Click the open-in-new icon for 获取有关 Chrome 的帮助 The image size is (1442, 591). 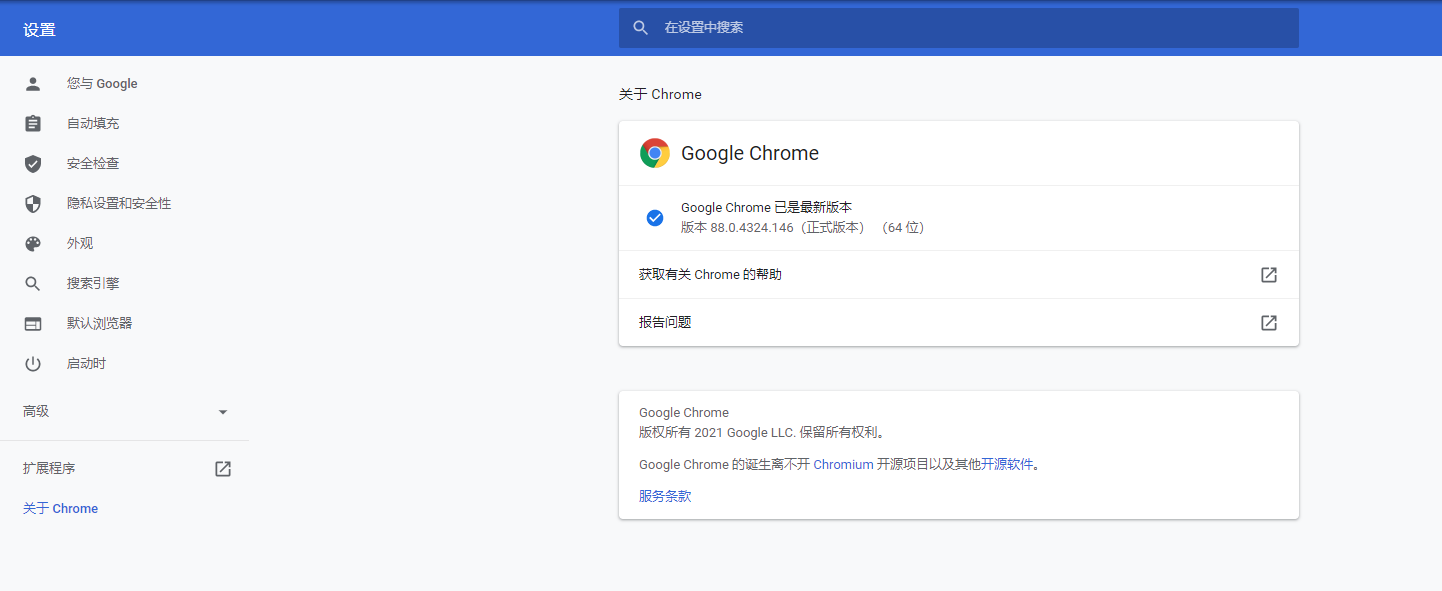[x=1269, y=275]
